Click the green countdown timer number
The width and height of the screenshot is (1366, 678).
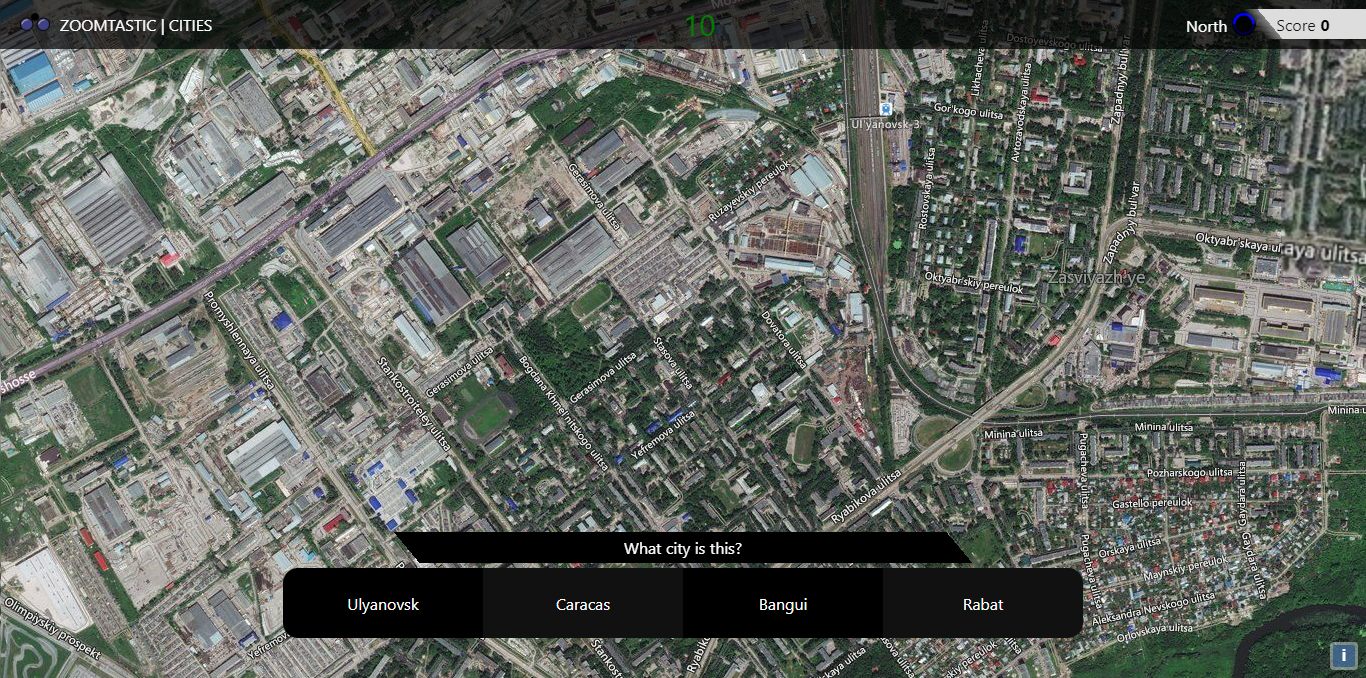tap(700, 26)
